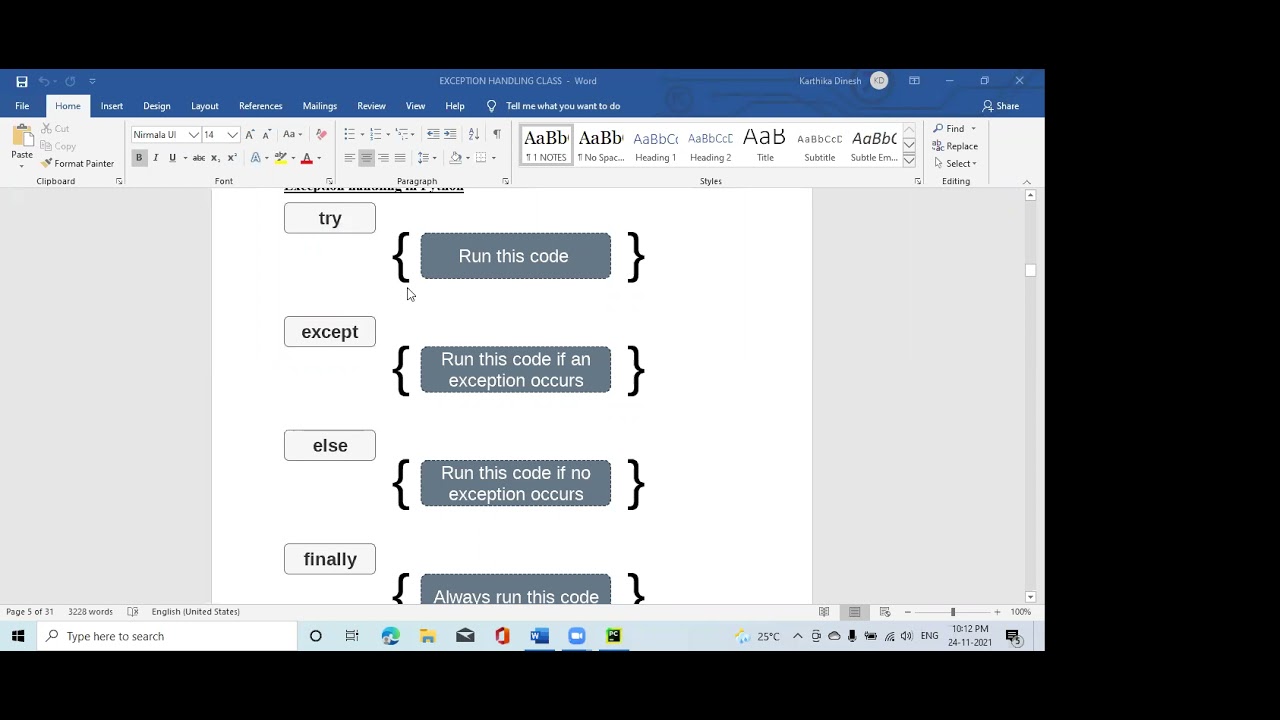The width and height of the screenshot is (1280, 720).
Task: Switch to Read Mode view
Action: [824, 612]
